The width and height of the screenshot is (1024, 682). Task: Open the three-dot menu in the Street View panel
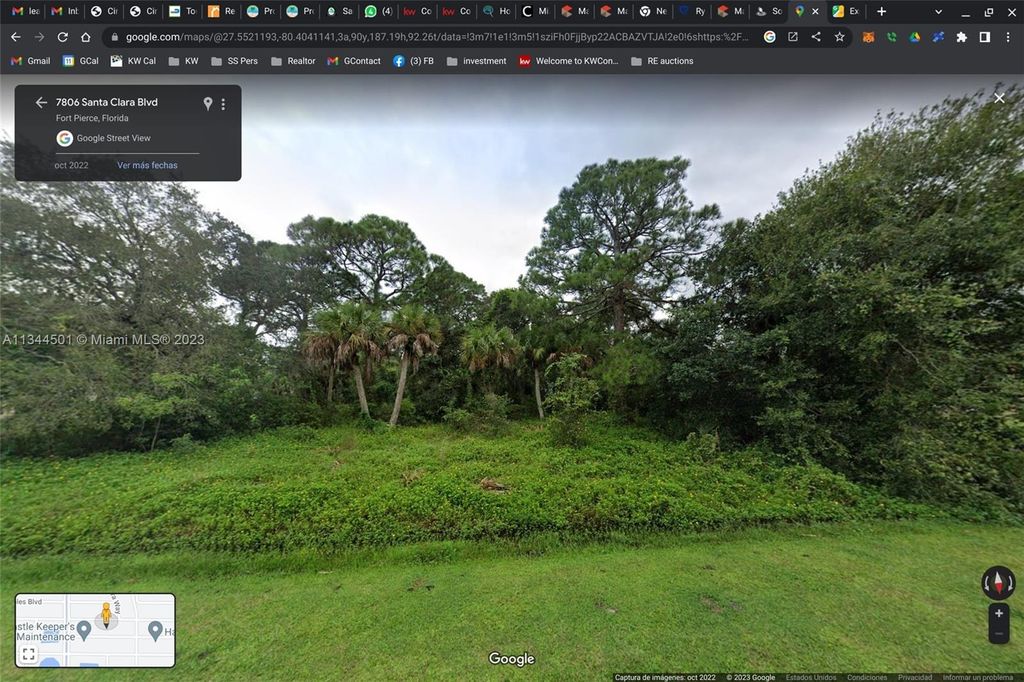click(223, 103)
